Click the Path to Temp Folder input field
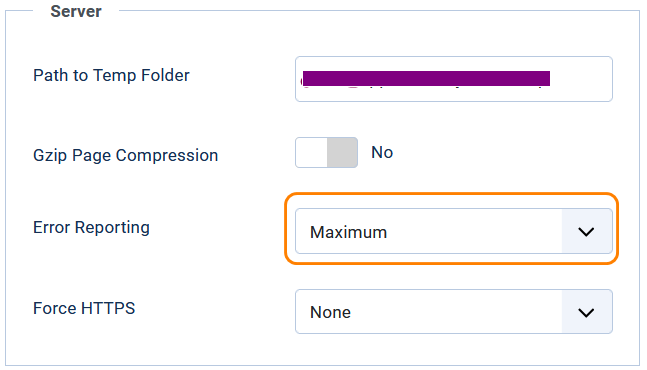 [x=453, y=79]
